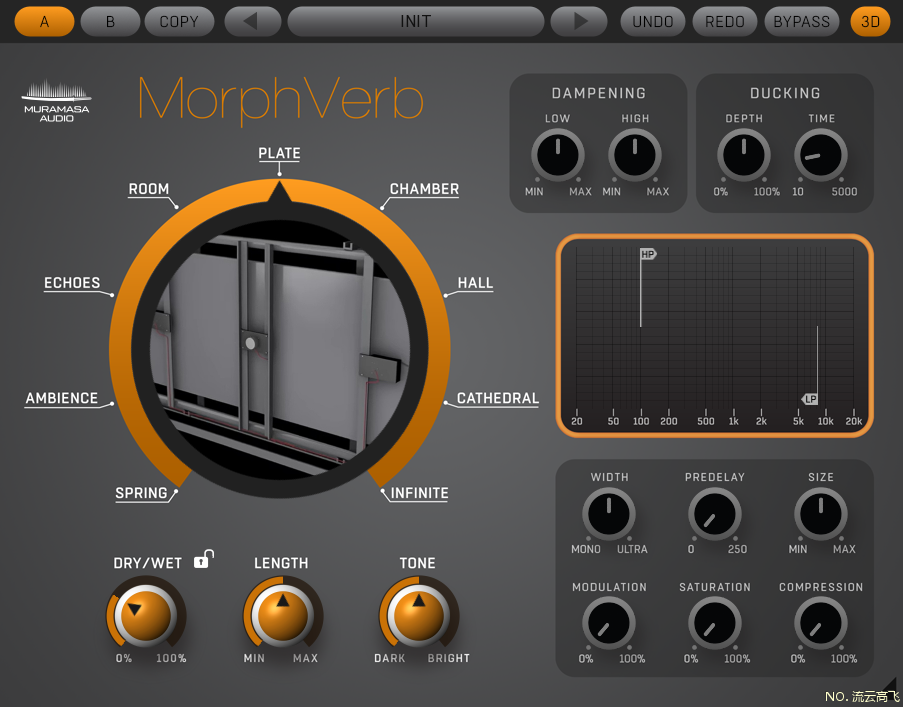Image resolution: width=903 pixels, height=707 pixels.
Task: Click the Ducking TIME knob
Action: (x=821, y=155)
